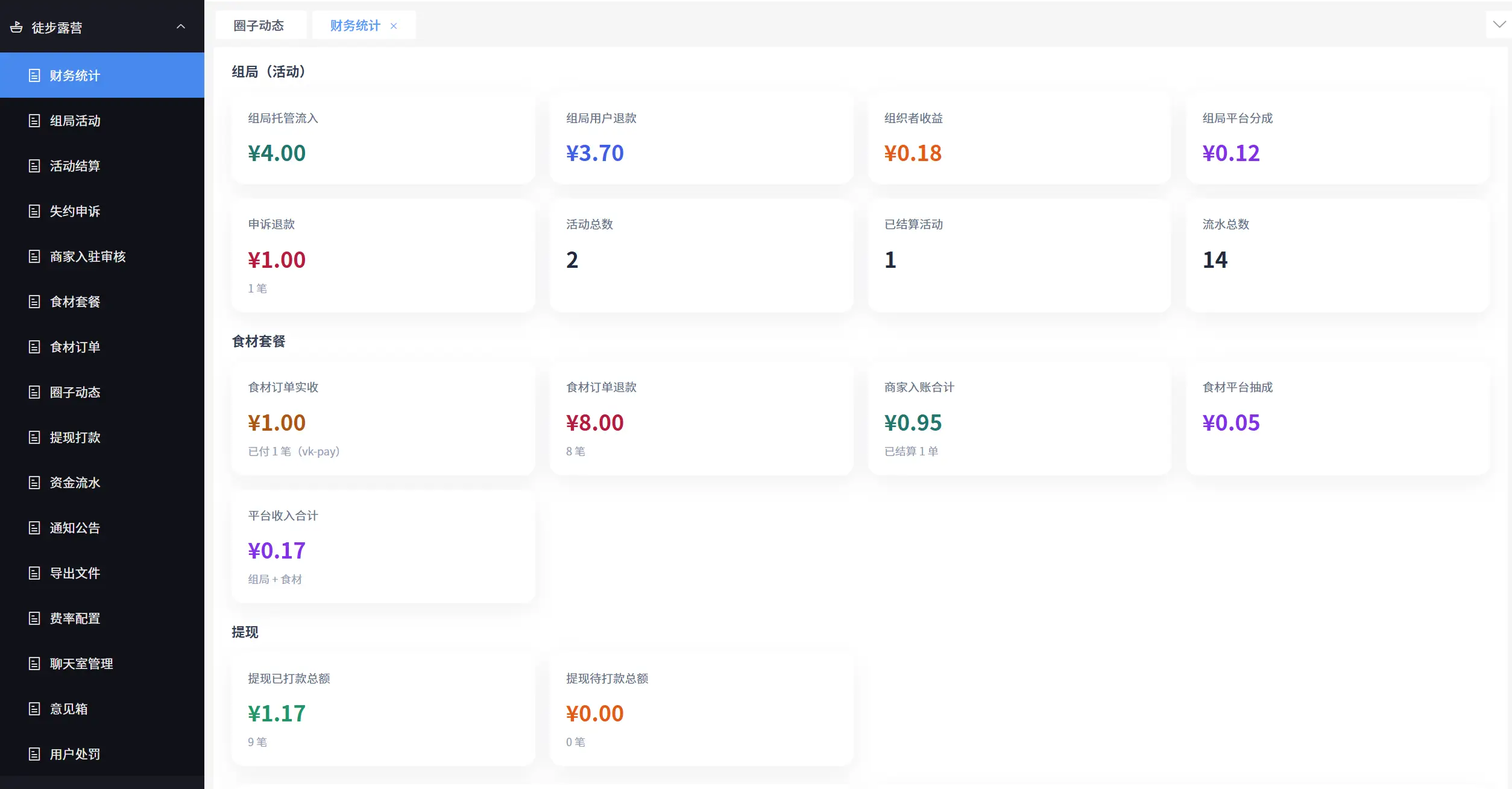Open 聊天室管理 in the sidebar
Image resolution: width=1512 pixels, height=789 pixels.
[x=102, y=664]
